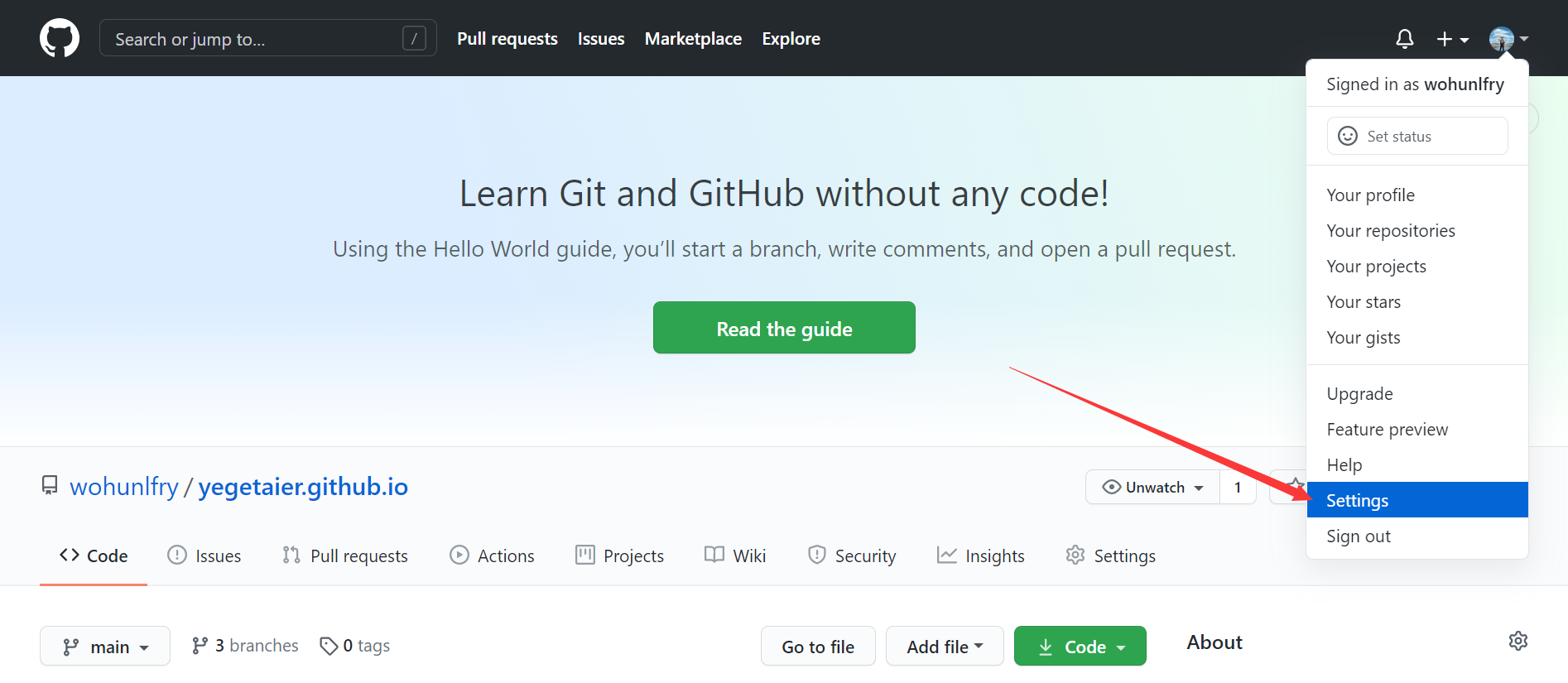Open the 0 tags link

(x=355, y=646)
